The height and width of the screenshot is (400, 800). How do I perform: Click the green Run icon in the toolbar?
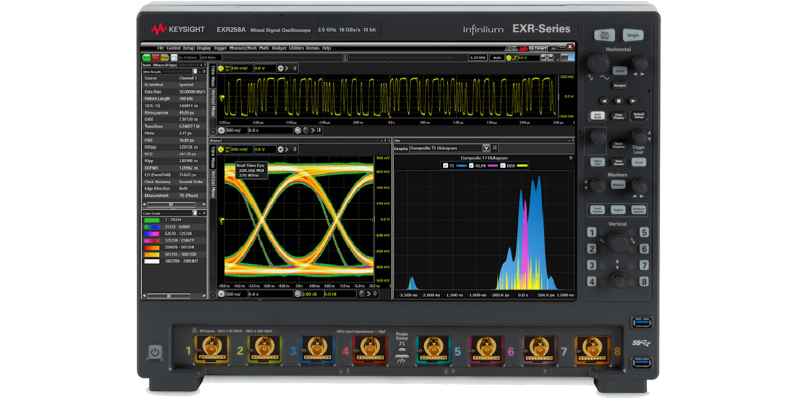(x=146, y=58)
